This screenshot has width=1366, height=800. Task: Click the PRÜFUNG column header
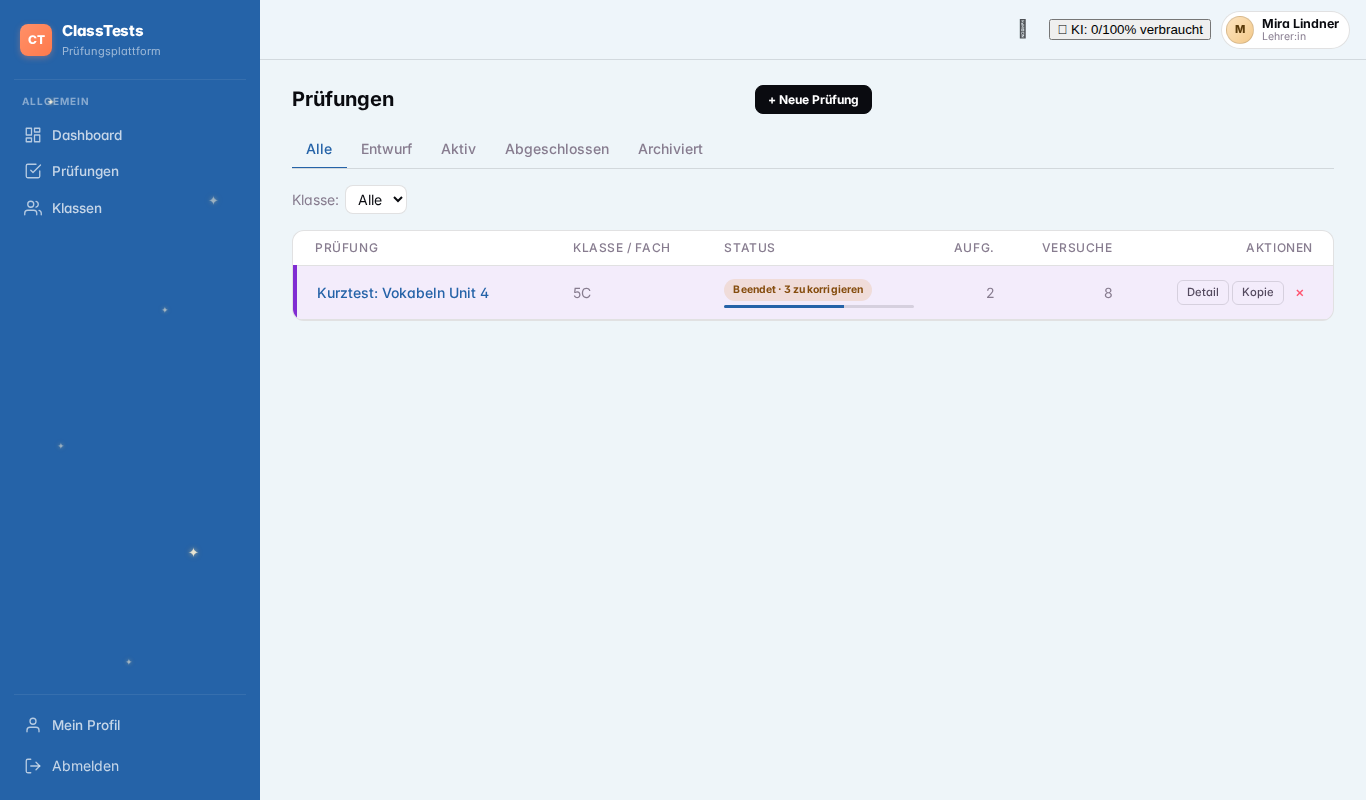[x=347, y=248]
